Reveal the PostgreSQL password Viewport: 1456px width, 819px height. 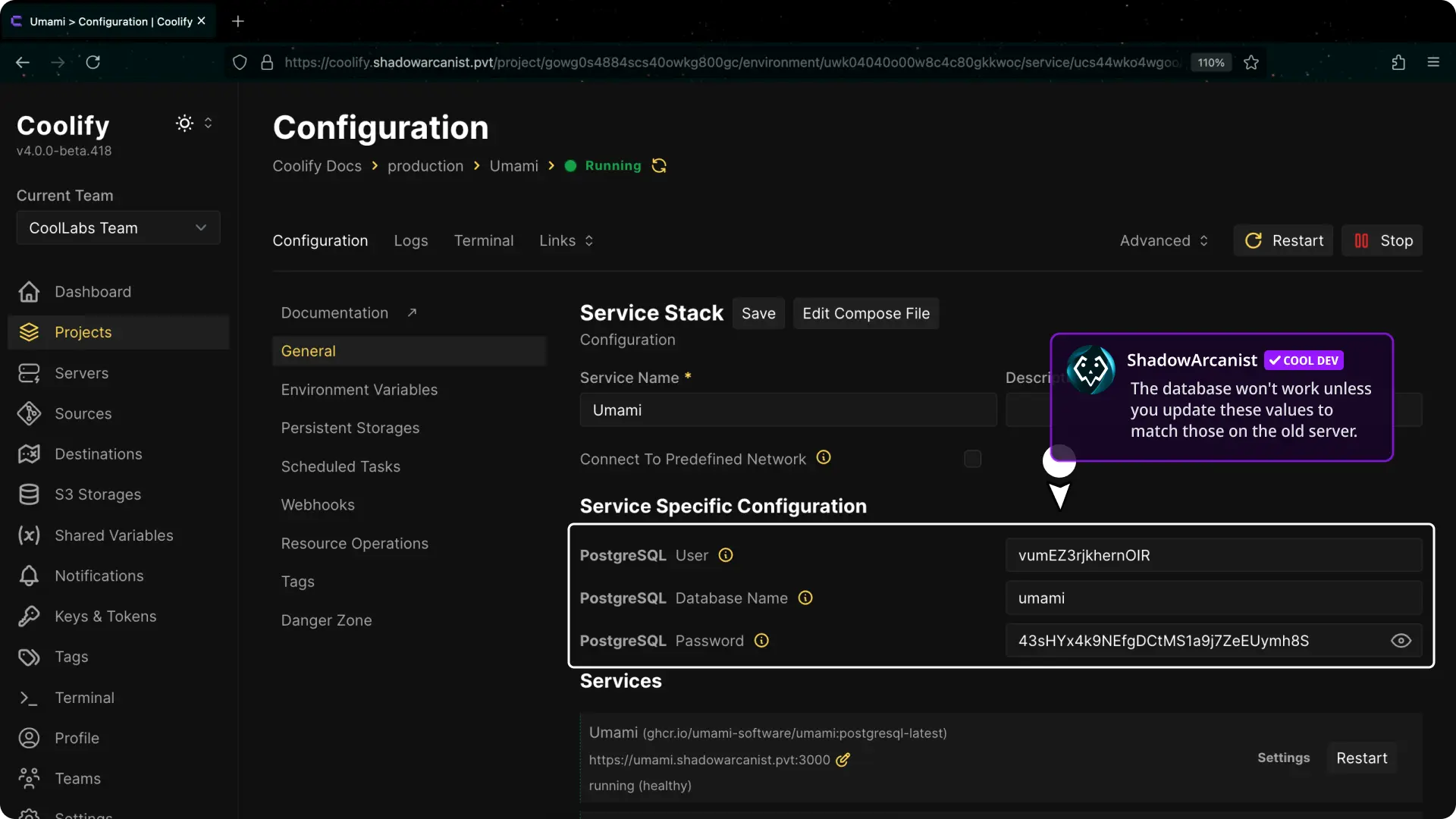1401,641
